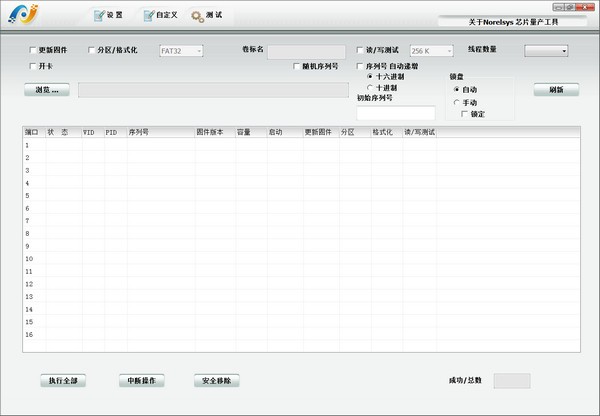Screen dimensions: 600x416
Task: Select port row 14
Action: click(x=302, y=309)
